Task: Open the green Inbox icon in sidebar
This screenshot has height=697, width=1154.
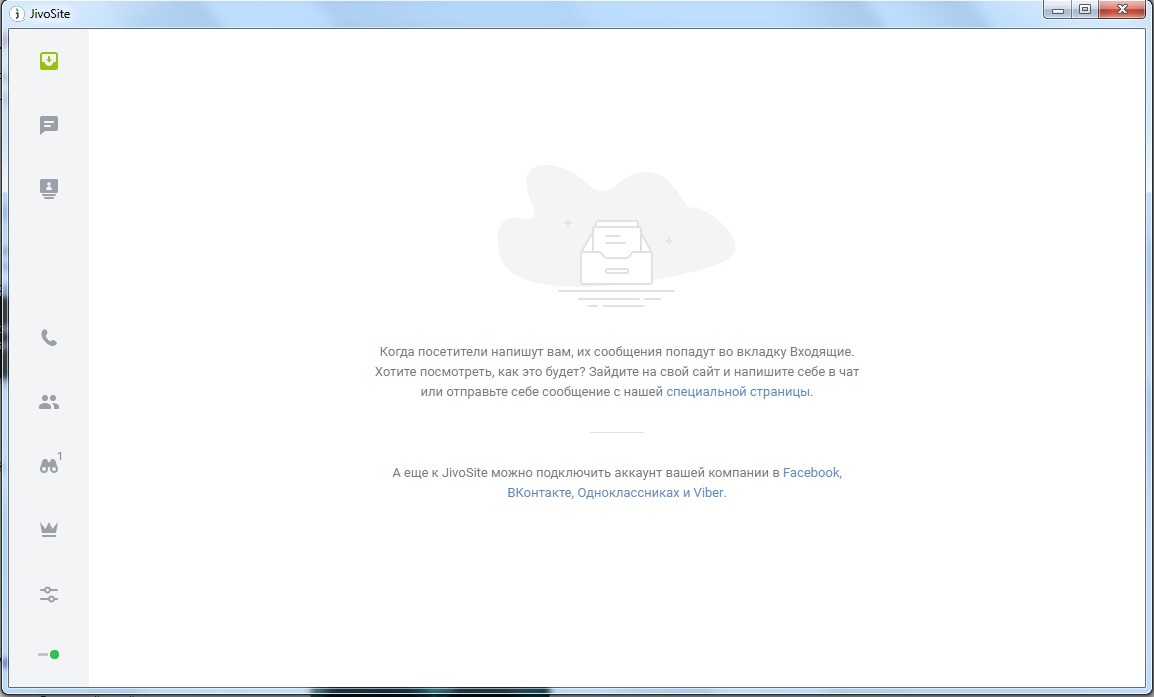Action: [49, 61]
